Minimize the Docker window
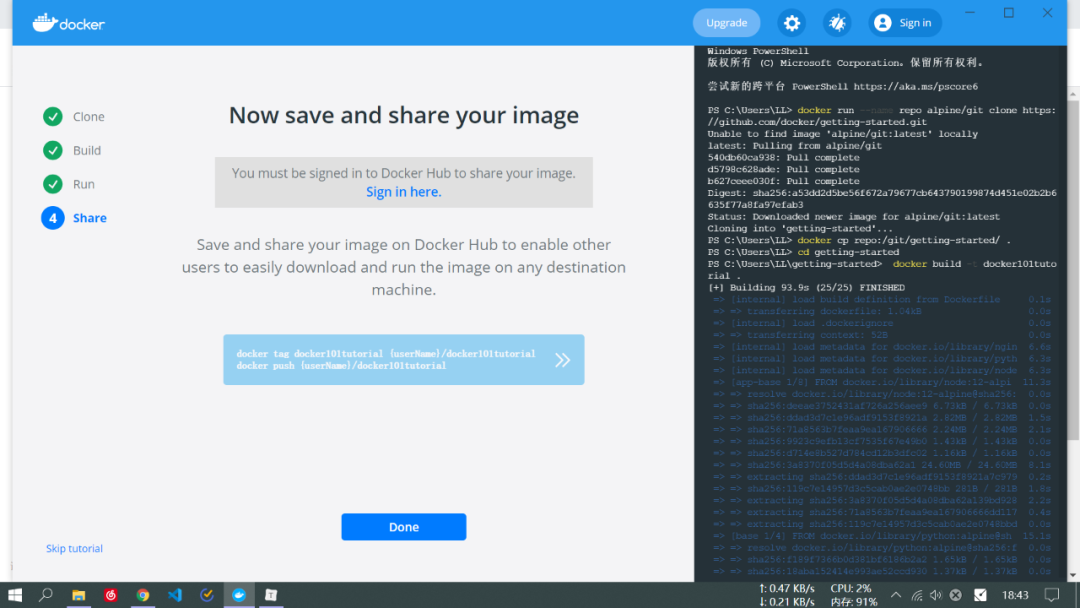The image size is (1080, 608). click(x=970, y=12)
